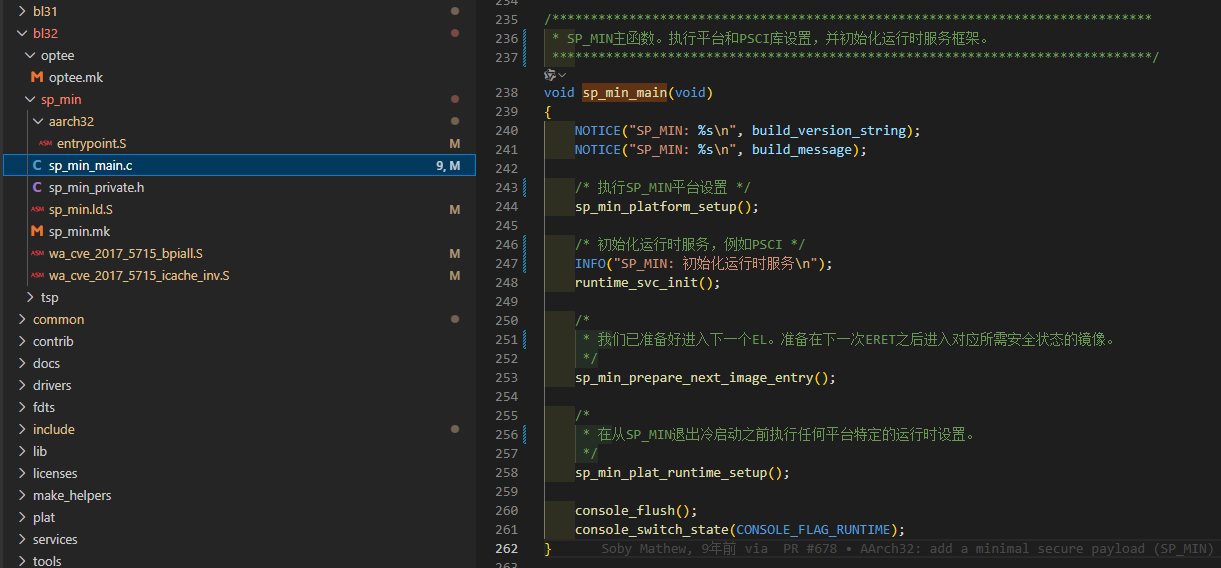Click the modified dot on aarch32 folder row
1221x568 pixels.
click(455, 121)
